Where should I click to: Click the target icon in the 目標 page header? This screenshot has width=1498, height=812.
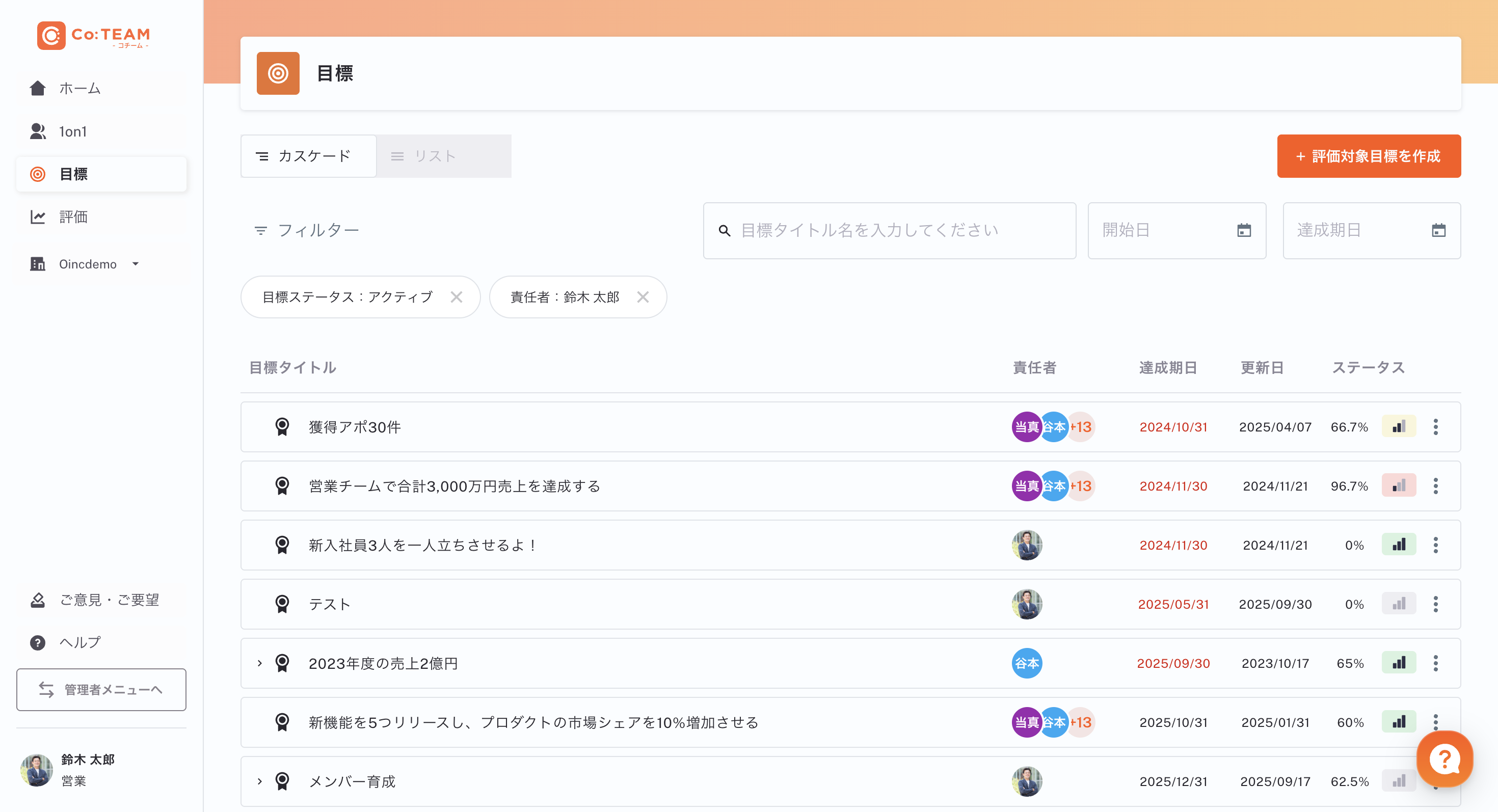[x=278, y=73]
